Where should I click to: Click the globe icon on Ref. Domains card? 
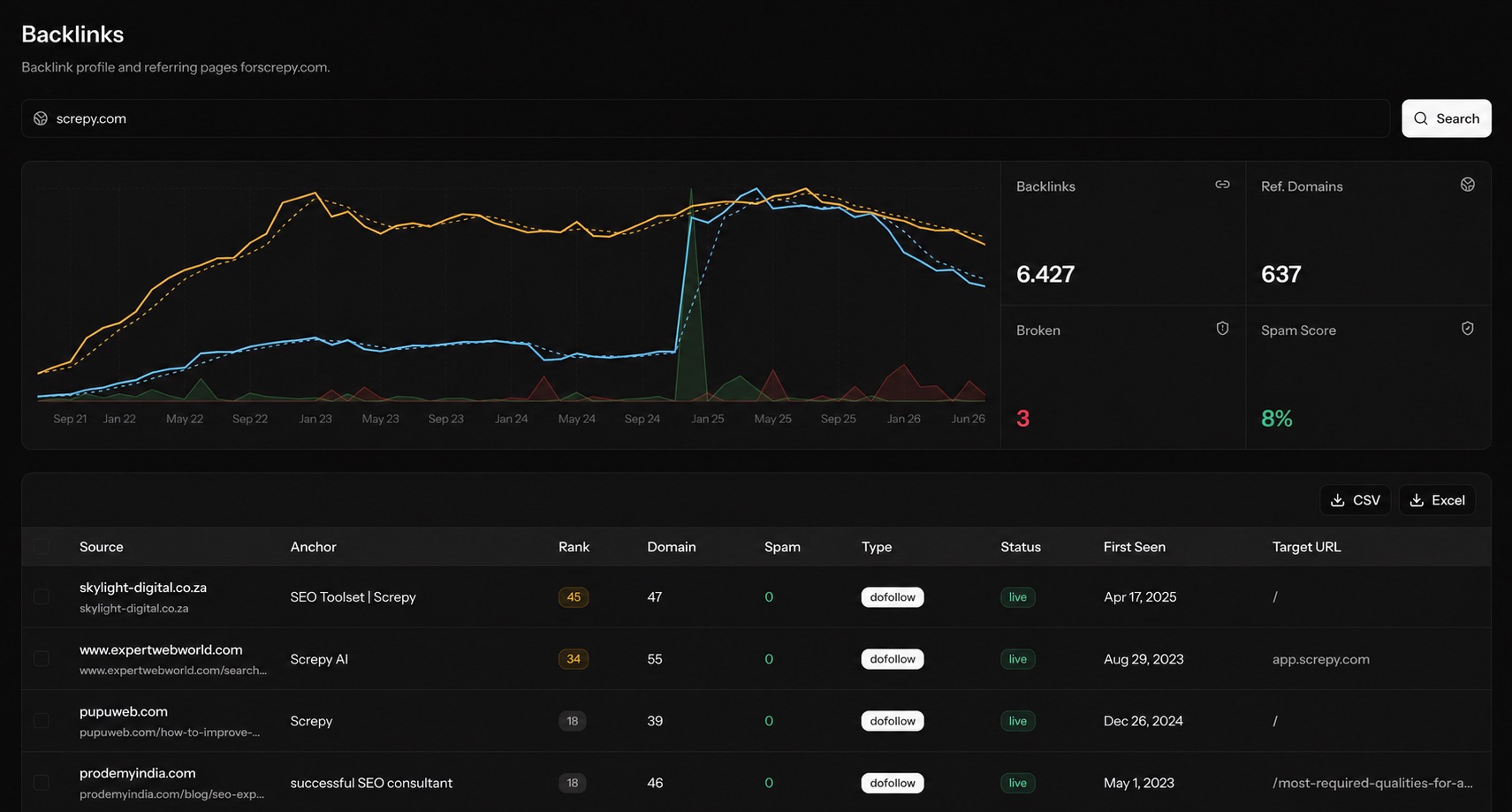1467,185
